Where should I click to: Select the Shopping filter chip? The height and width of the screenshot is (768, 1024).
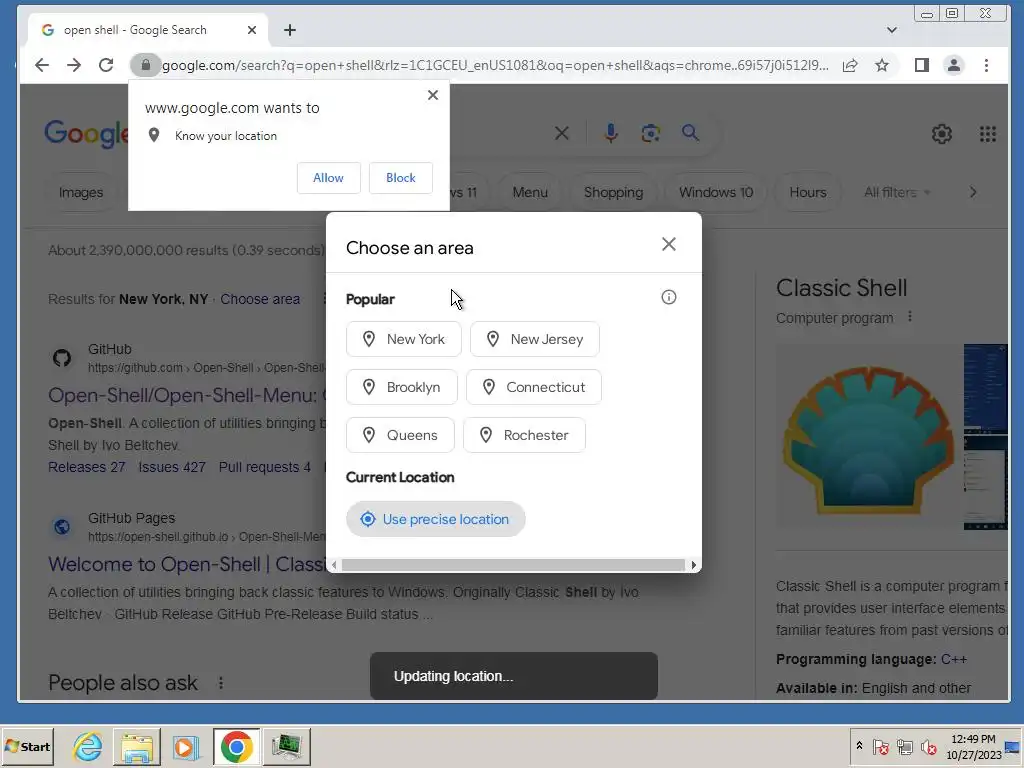pos(613,193)
